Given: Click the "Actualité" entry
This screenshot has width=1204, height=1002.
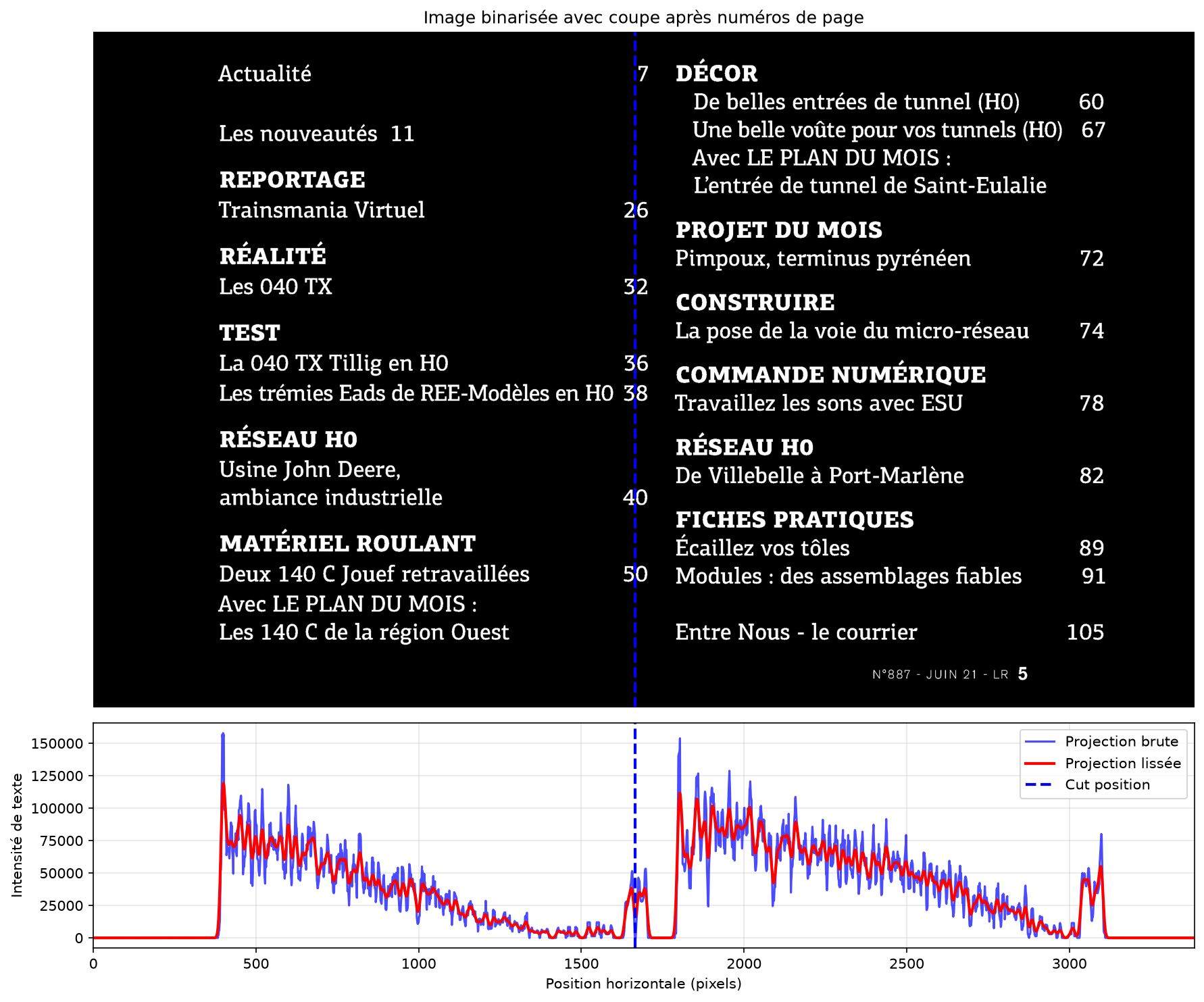Looking at the screenshot, I should point(265,74).
